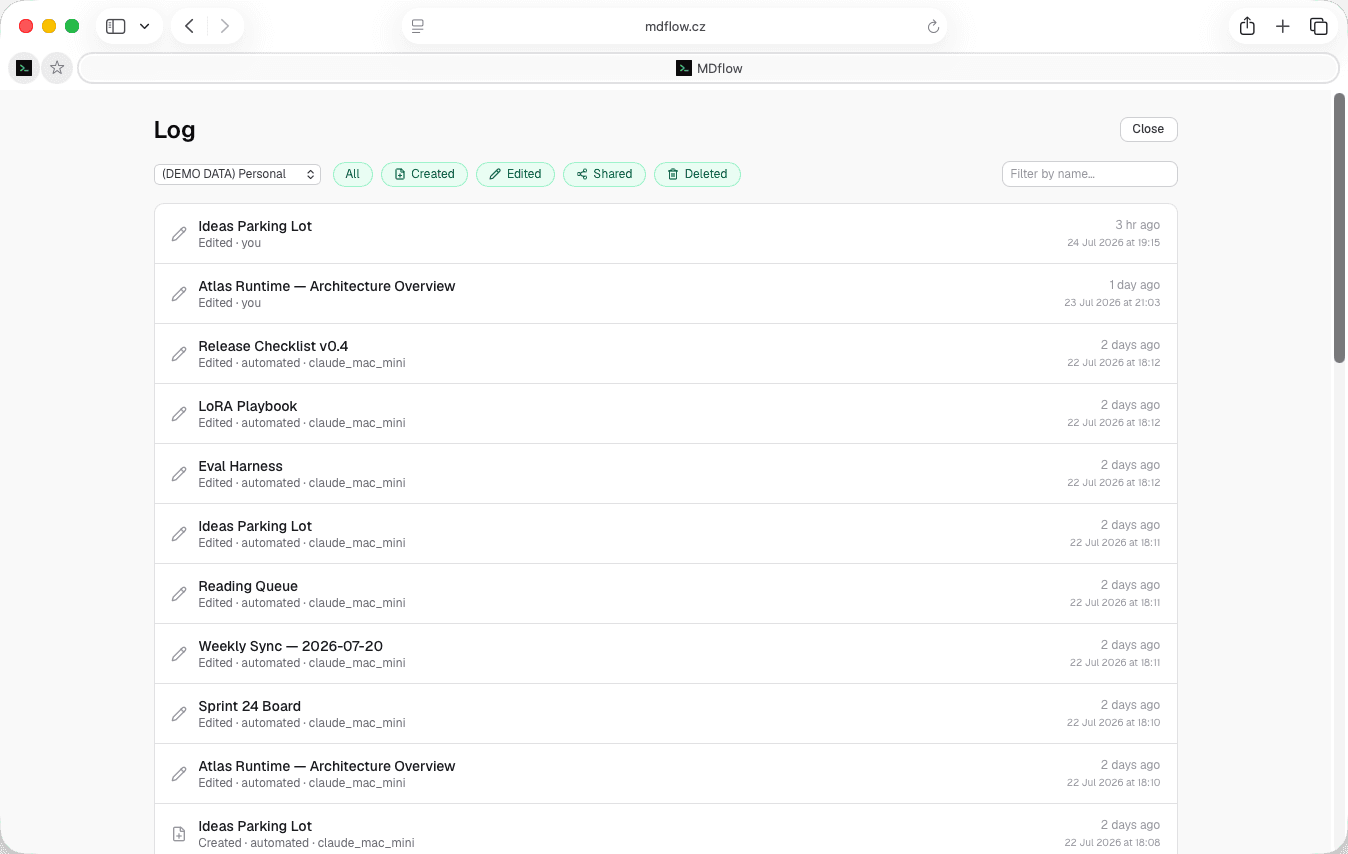Open Ideas Parking Lot edited 3 hr ago
The width and height of the screenshot is (1348, 854).
[666, 234]
